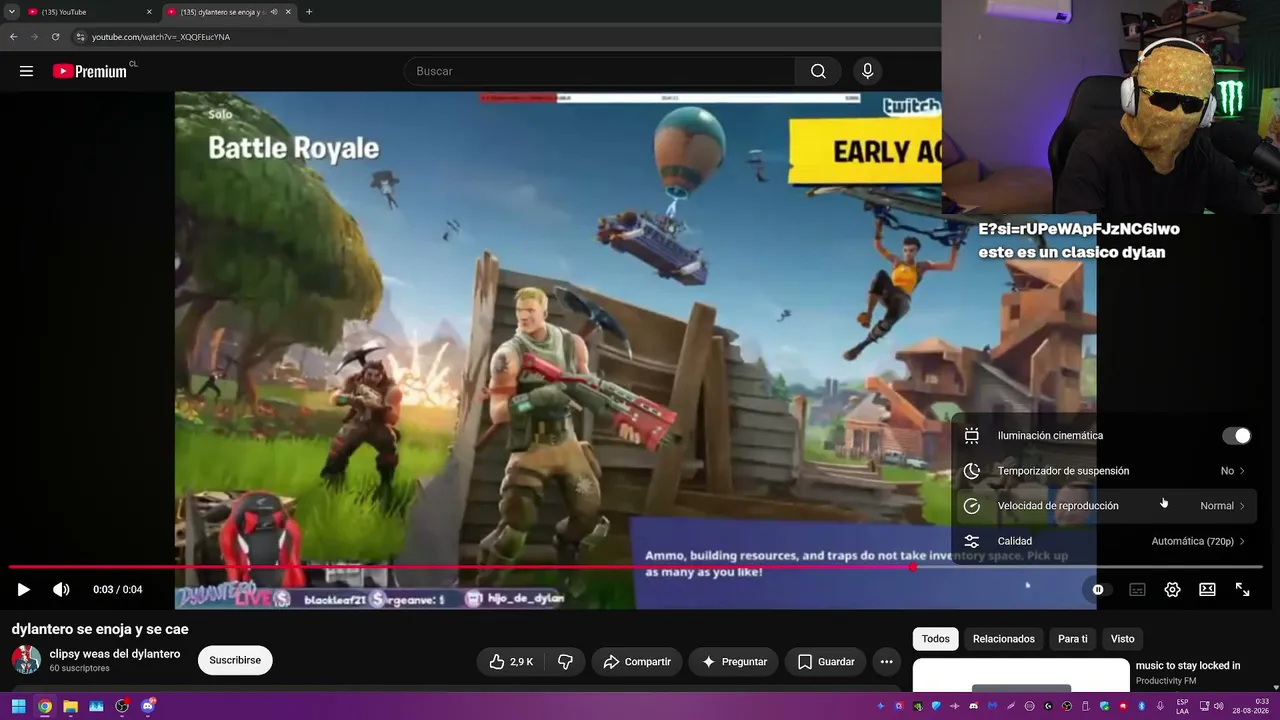Click the 0:03 / 0:04 time display

click(x=118, y=590)
